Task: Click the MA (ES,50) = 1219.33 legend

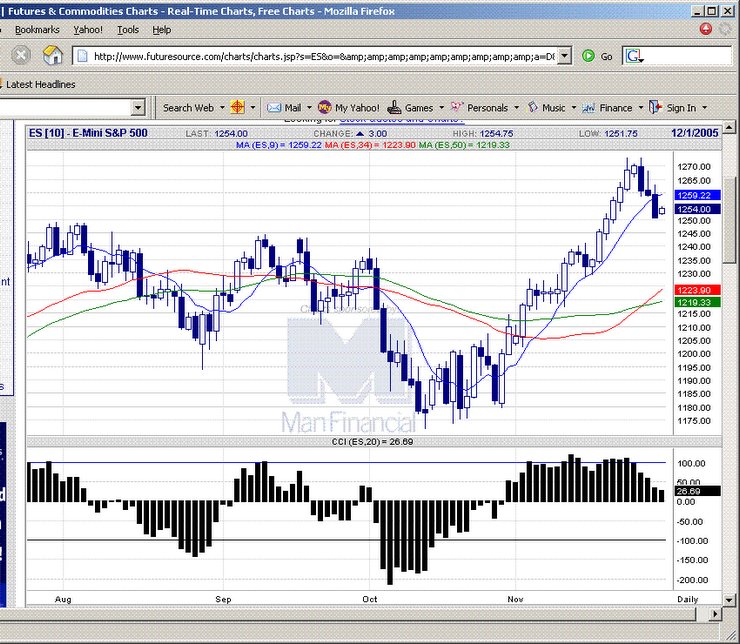Action: pyautogui.click(x=464, y=145)
